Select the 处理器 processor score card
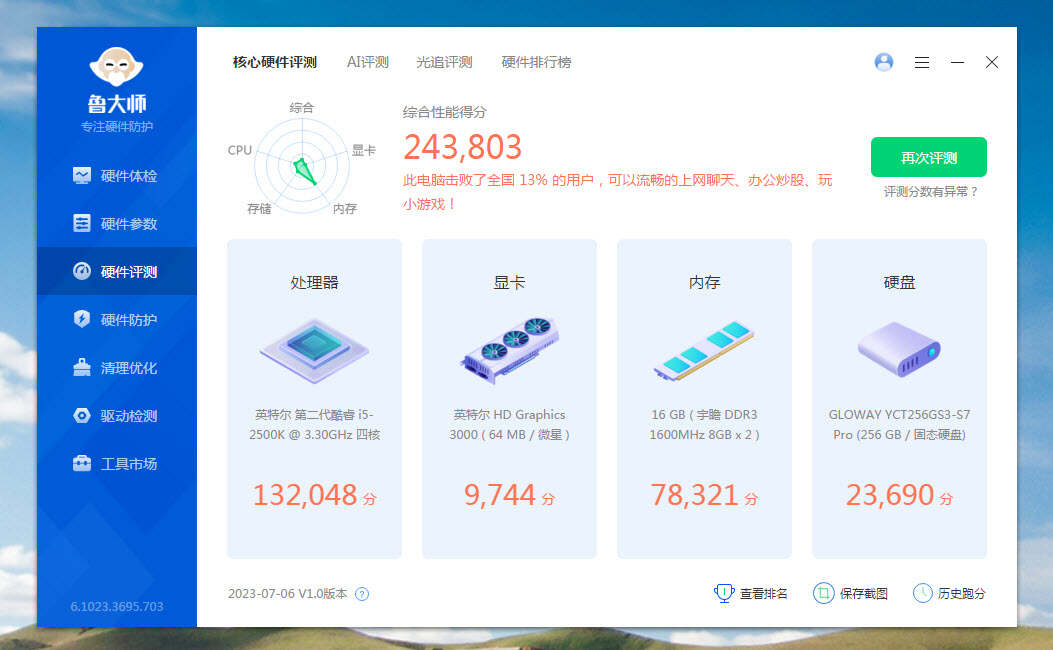This screenshot has height=650, width=1053. pyautogui.click(x=314, y=400)
